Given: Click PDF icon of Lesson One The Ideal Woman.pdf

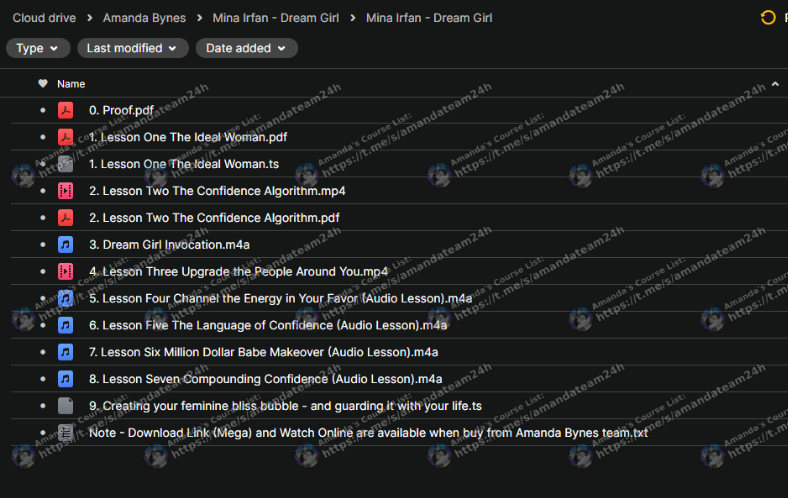Looking at the screenshot, I should click(x=65, y=137).
